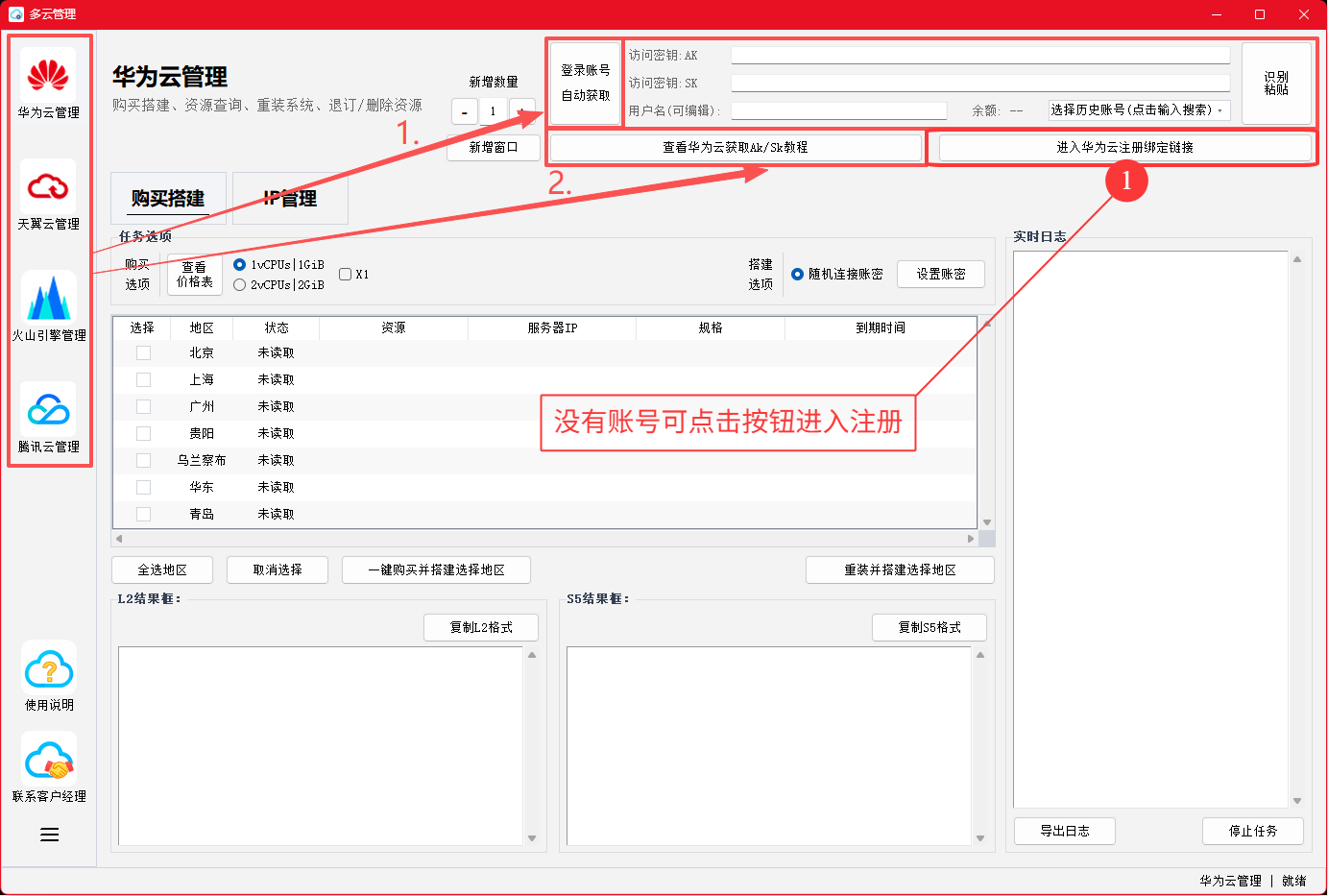Open the 联系客户经理 icon
The width and height of the screenshot is (1328, 896).
pos(49,768)
